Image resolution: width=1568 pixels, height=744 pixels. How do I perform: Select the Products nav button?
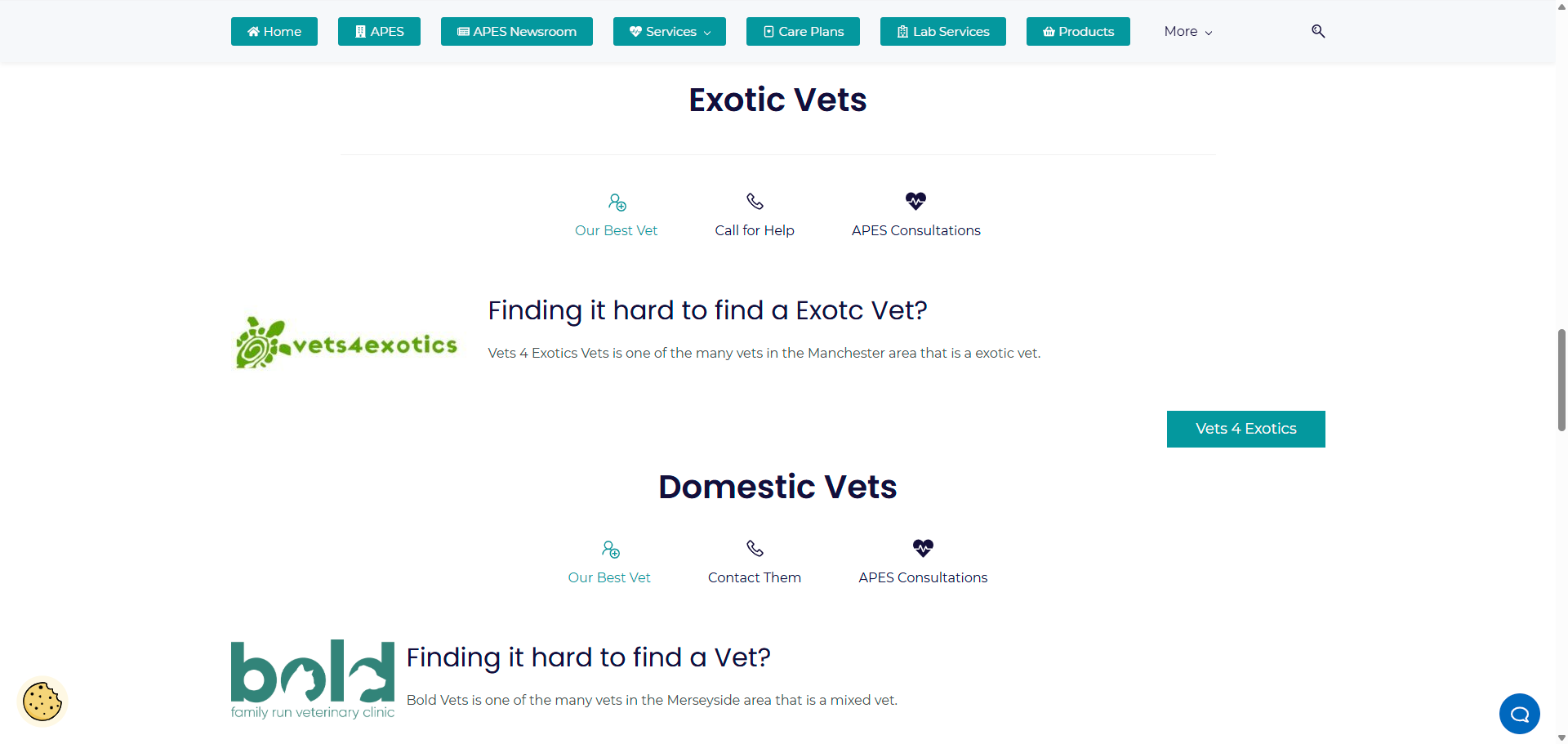(1078, 32)
